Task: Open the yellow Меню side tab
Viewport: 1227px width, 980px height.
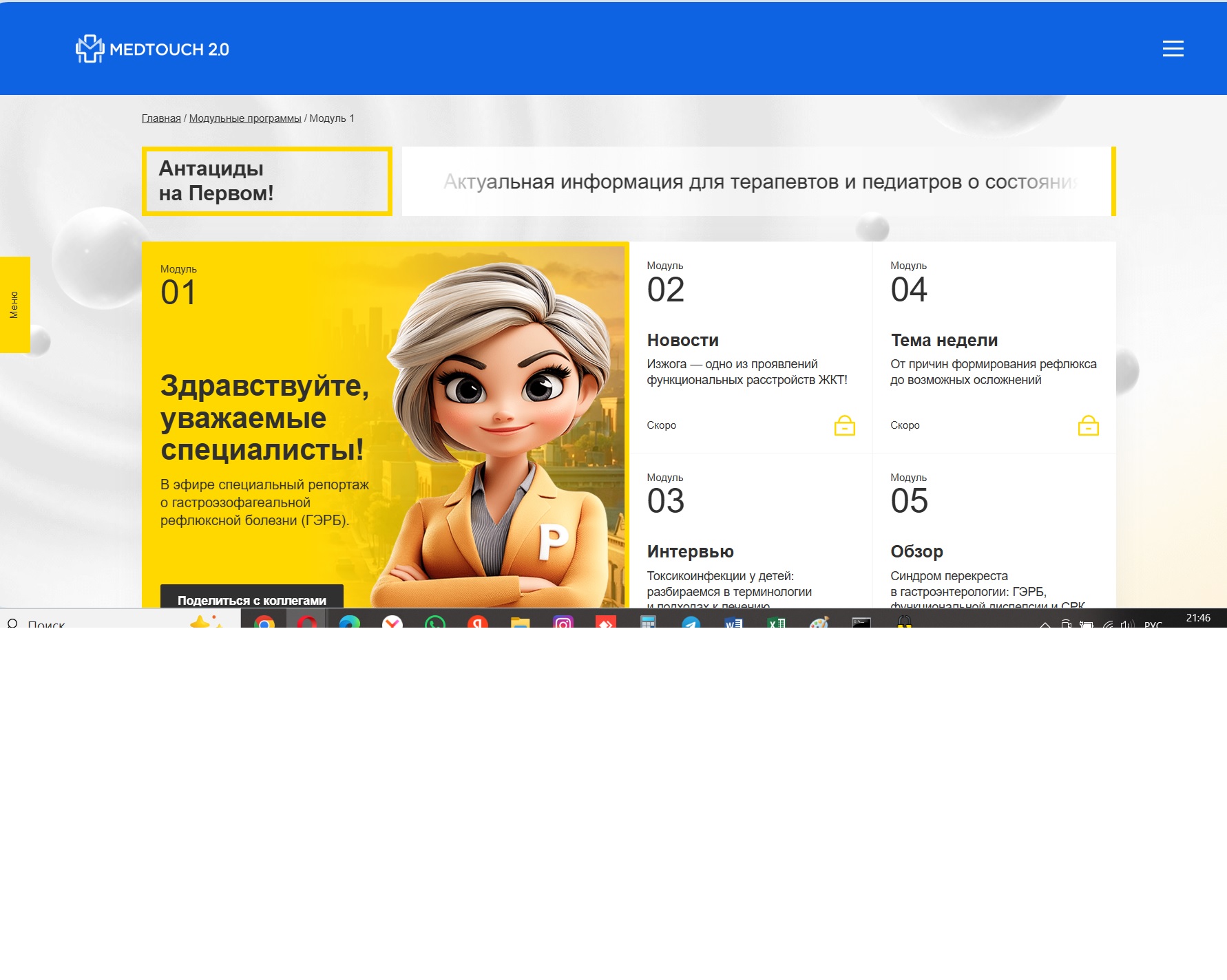Action: coord(14,304)
